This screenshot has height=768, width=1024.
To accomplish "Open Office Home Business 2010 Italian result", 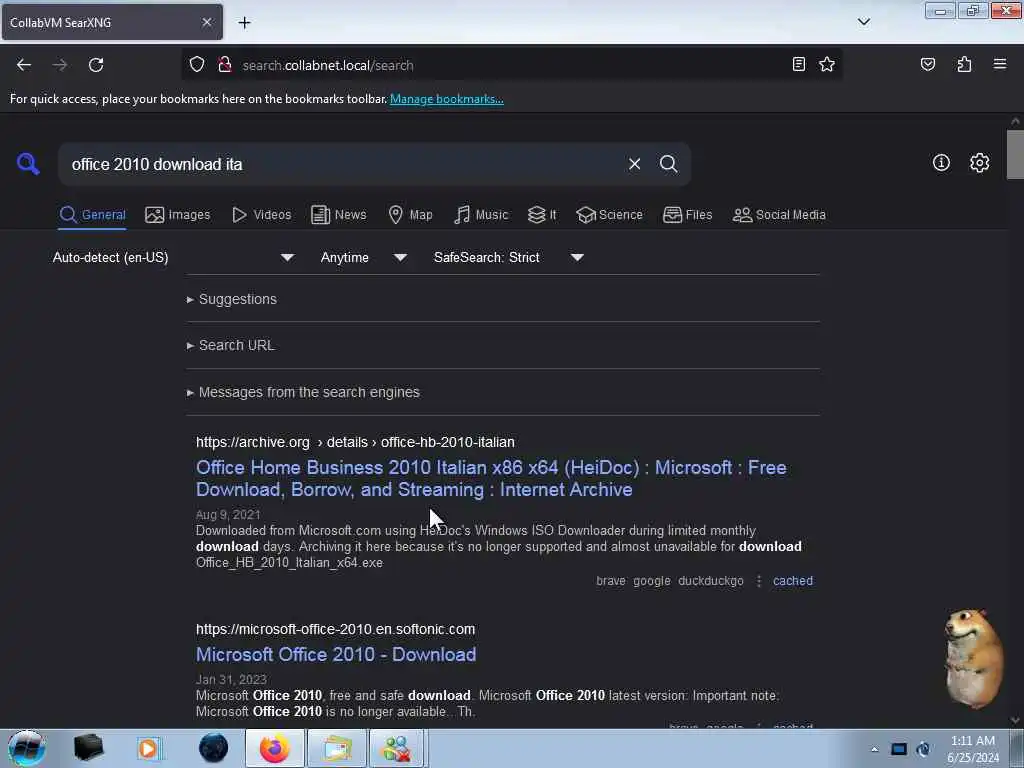I will click(491, 479).
